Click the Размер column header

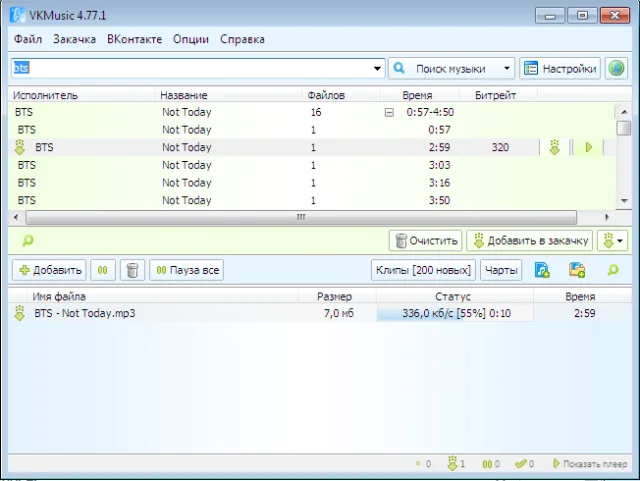[x=337, y=296]
